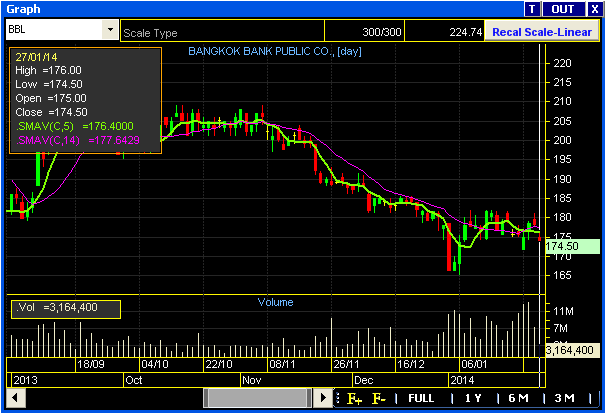This screenshot has height=414, width=606.
Task: Close the Graph window with X
Action: [594, 9]
